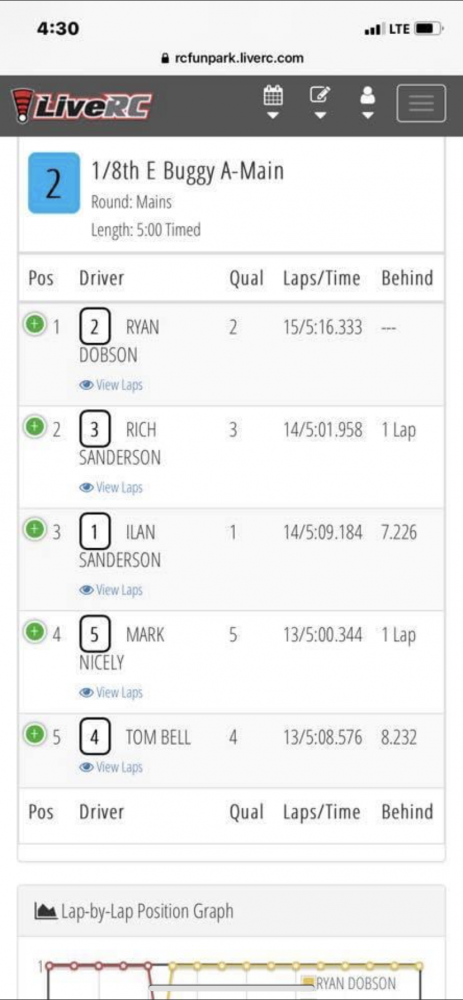Viewport: 463px width, 1000px height.
Task: Click car number 4 box for Tom Bell
Action: 95,738
